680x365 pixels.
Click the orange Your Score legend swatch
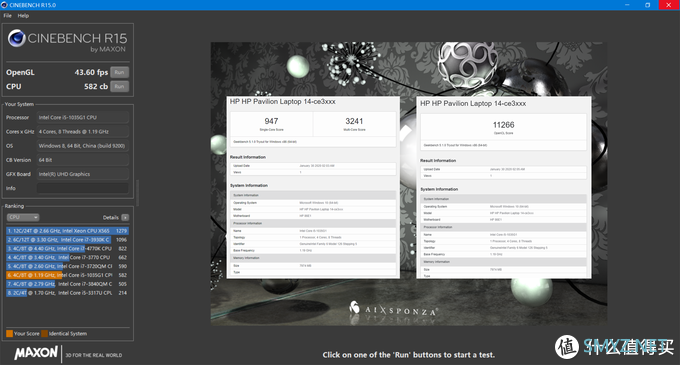pyautogui.click(x=9, y=333)
